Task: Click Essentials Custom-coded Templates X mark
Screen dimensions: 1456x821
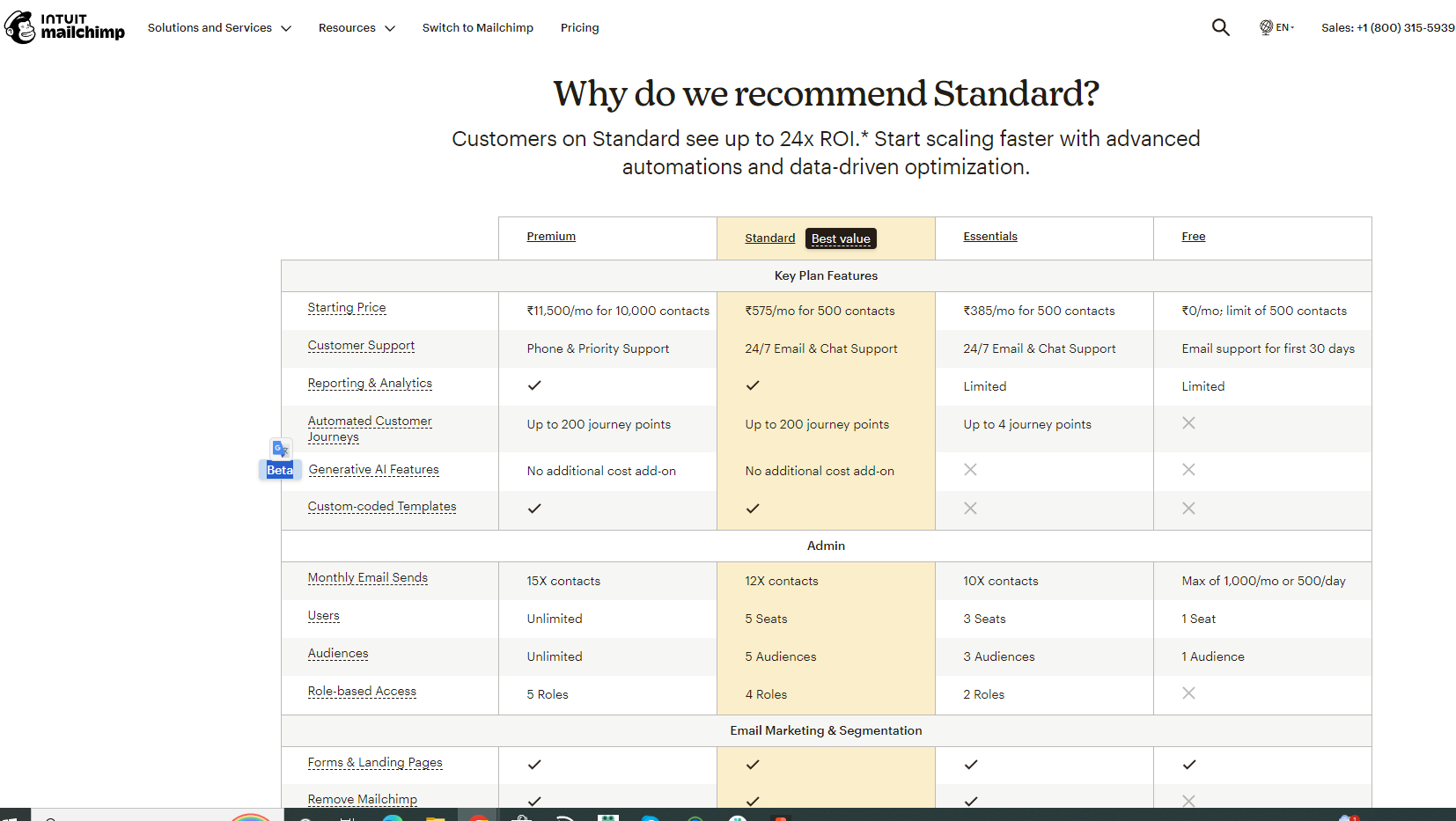Action: pos(970,509)
